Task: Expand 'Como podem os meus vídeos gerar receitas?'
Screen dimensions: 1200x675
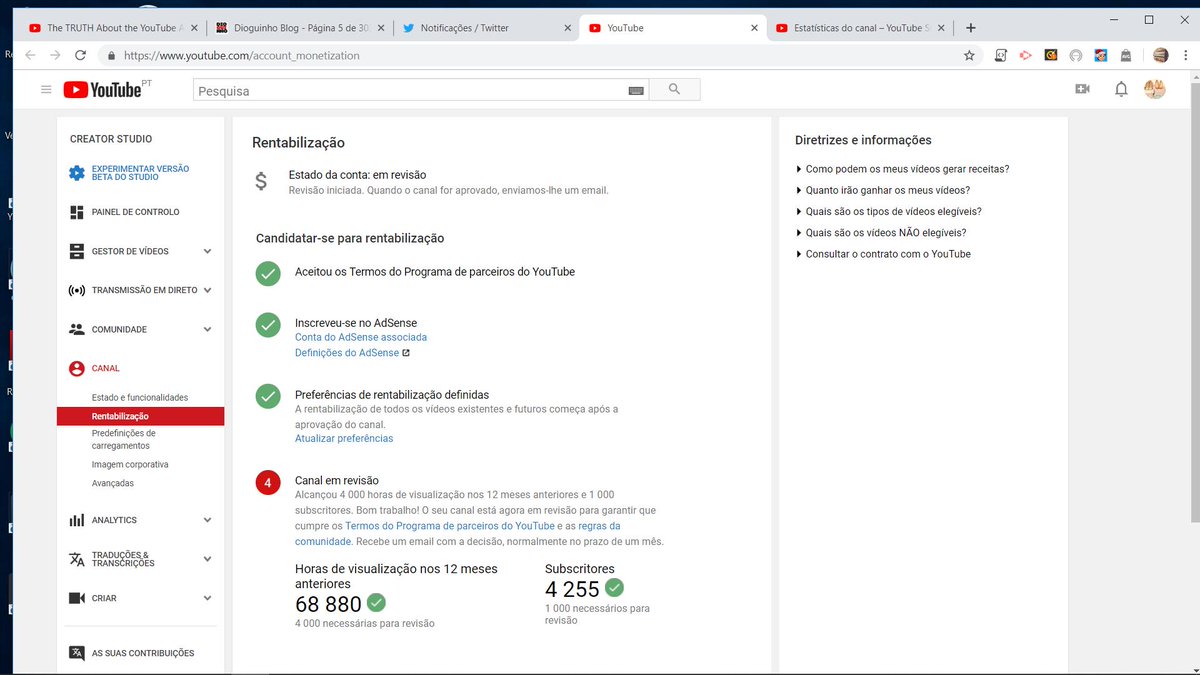Action: [902, 169]
